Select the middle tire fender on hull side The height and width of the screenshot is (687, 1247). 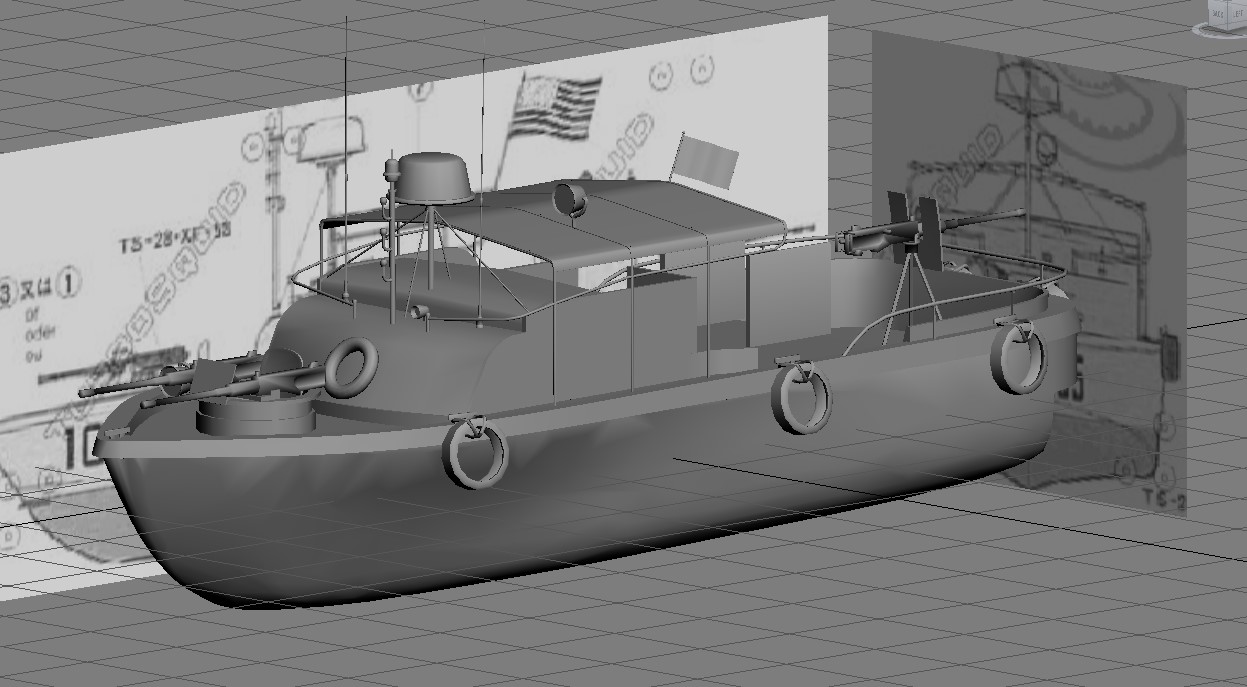[x=801, y=397]
